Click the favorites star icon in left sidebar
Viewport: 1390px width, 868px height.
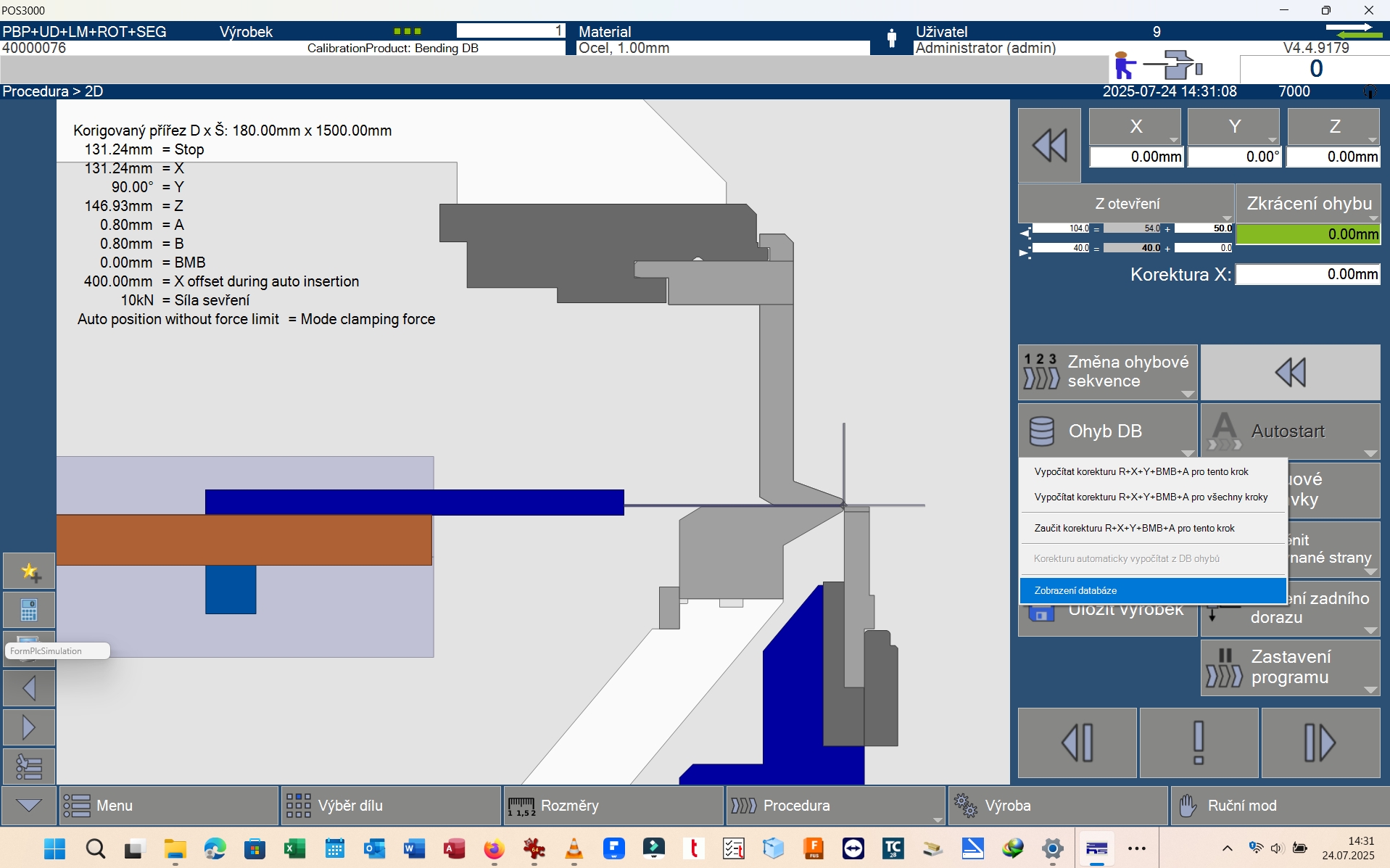point(29,572)
